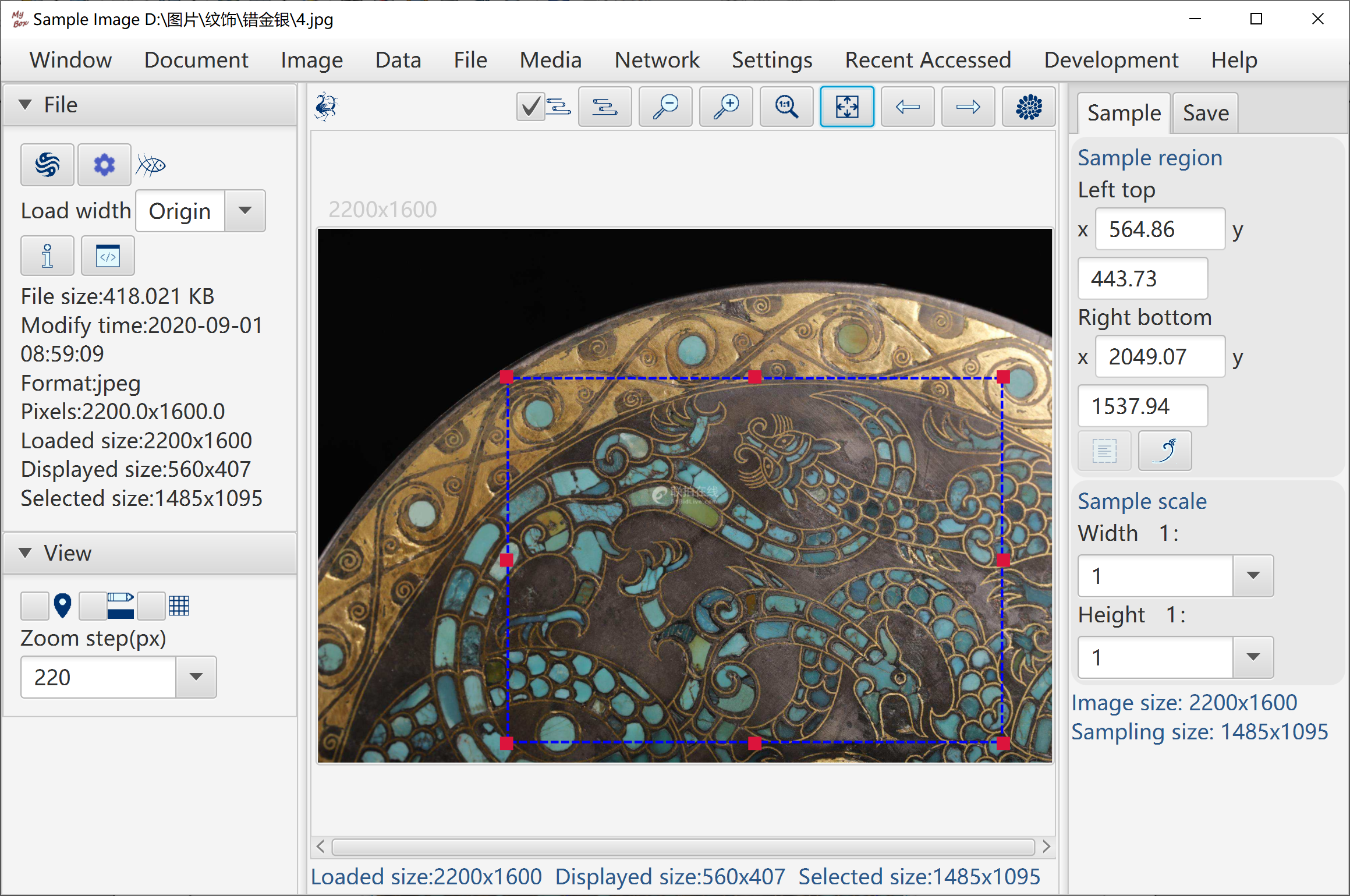The image size is (1350, 896).
Task: Click the horizontal scrollbar thumb
Action: click(683, 847)
